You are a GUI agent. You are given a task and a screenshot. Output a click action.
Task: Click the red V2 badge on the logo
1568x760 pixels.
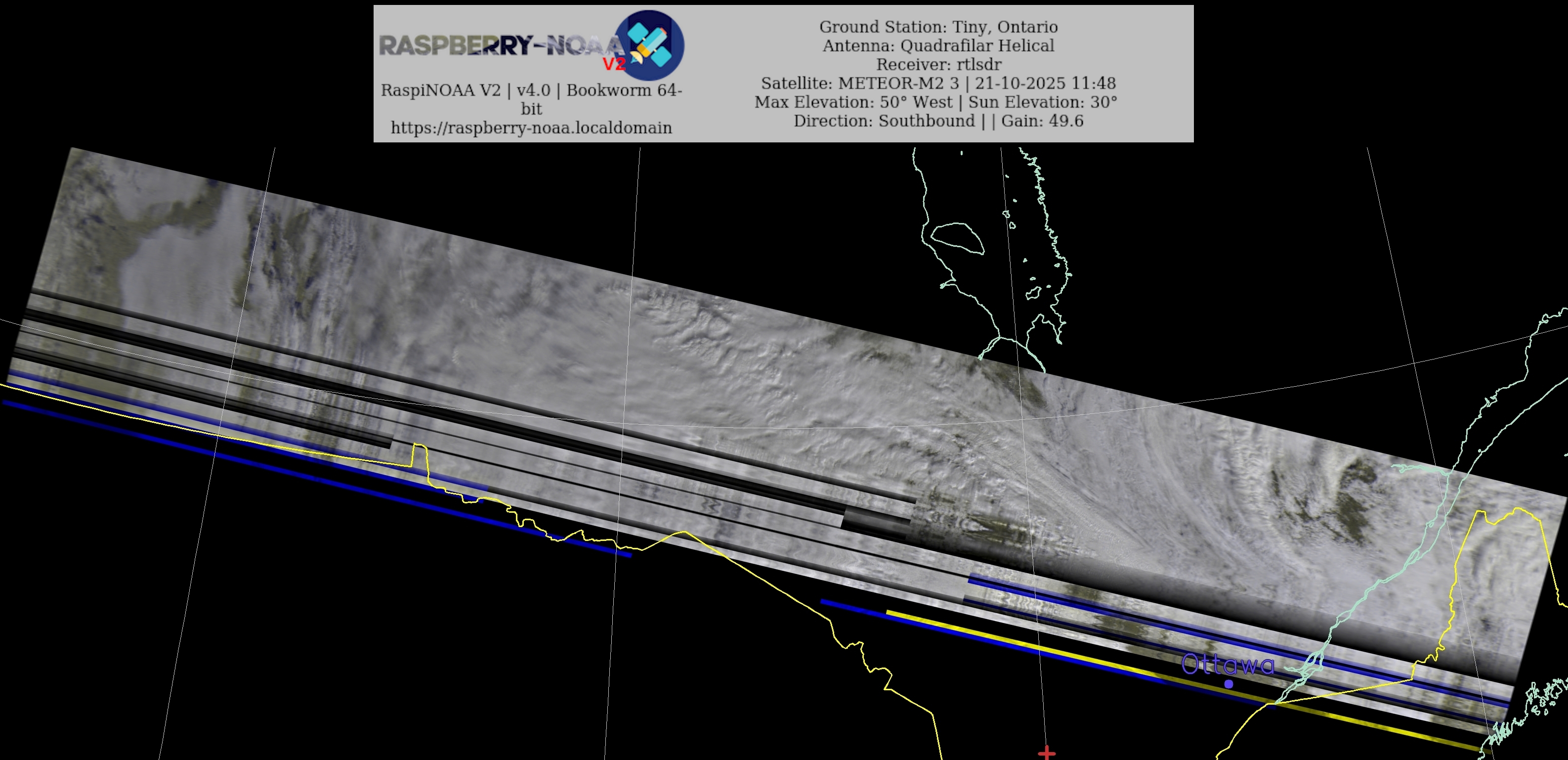click(x=614, y=64)
